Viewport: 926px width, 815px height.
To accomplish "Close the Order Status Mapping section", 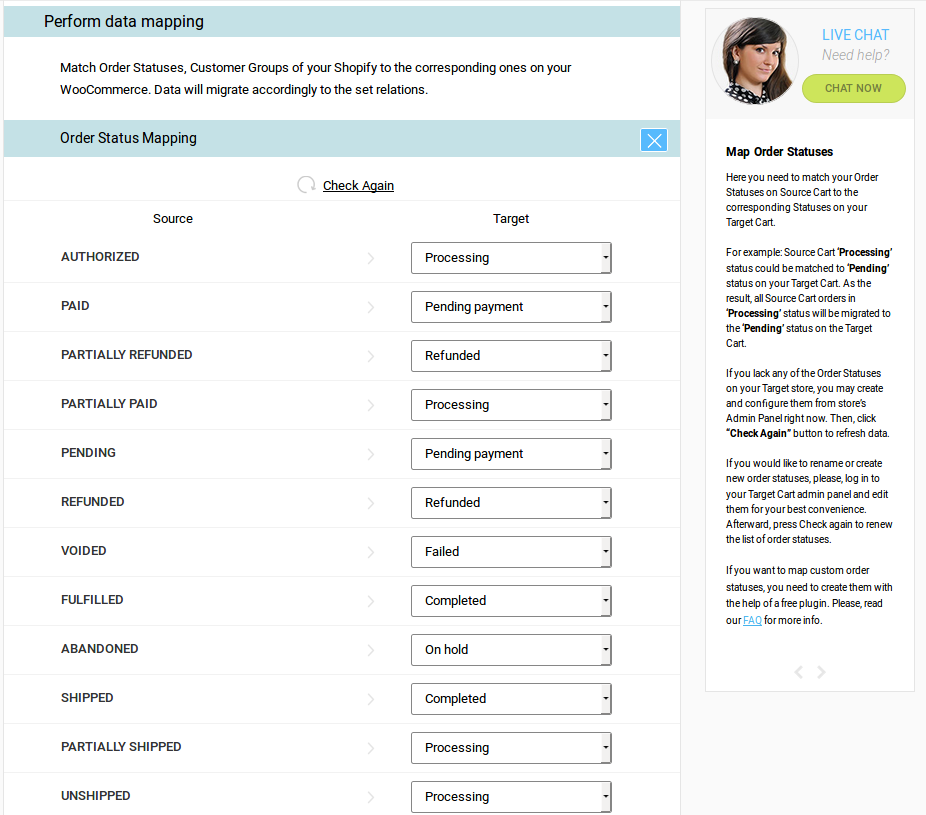I will (654, 140).
